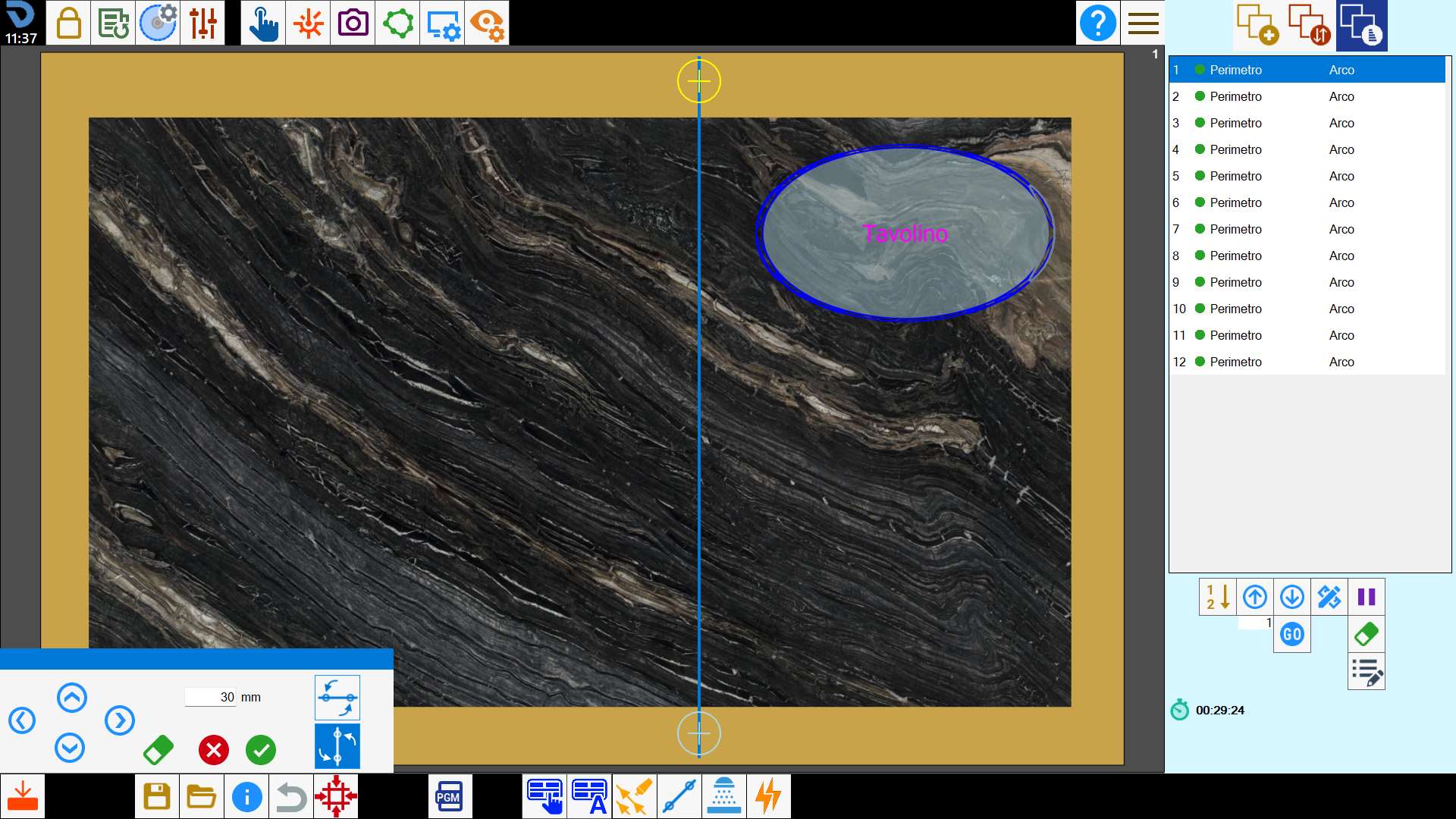This screenshot has width=1456, height=819.
Task: Cancel with the red X button
Action: (214, 750)
